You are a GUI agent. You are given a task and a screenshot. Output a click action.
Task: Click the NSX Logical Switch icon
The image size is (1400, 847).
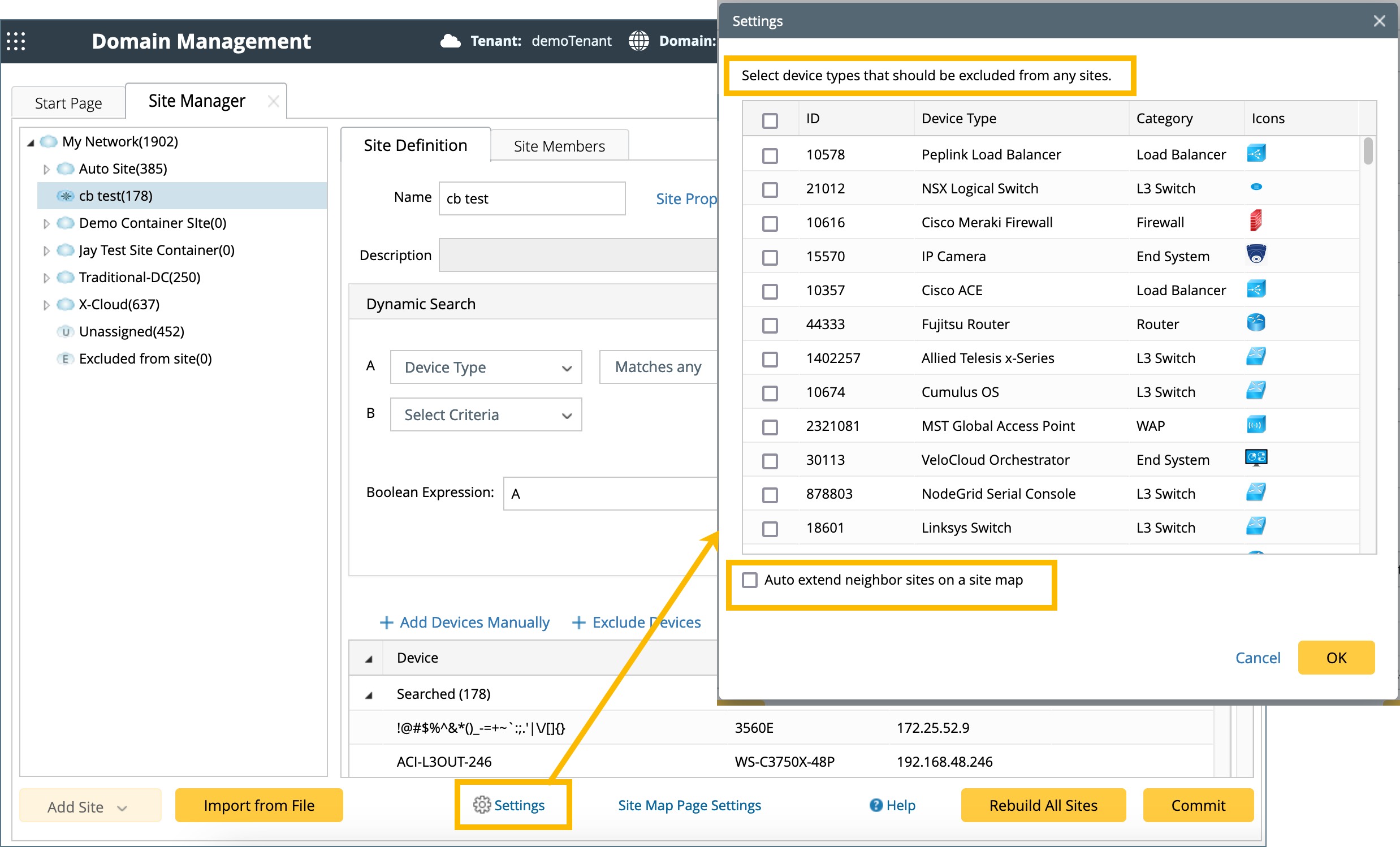(x=1256, y=187)
